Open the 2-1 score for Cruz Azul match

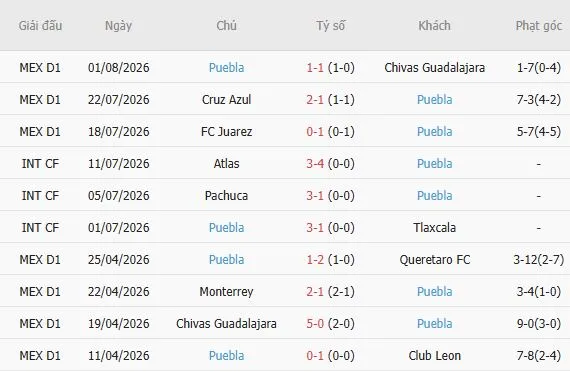point(315,100)
